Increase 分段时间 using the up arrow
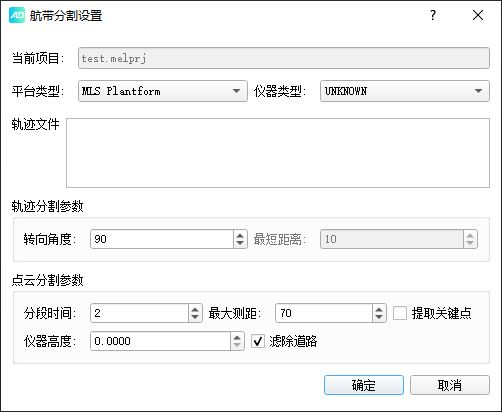Viewport: 502px width, 412px height. click(x=195, y=309)
